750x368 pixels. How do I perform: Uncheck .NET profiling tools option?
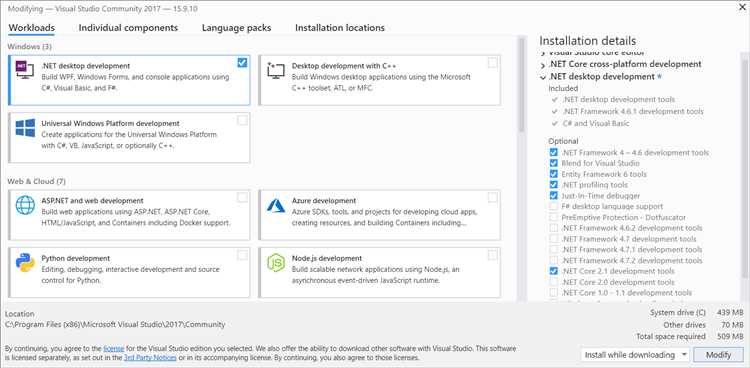553,185
